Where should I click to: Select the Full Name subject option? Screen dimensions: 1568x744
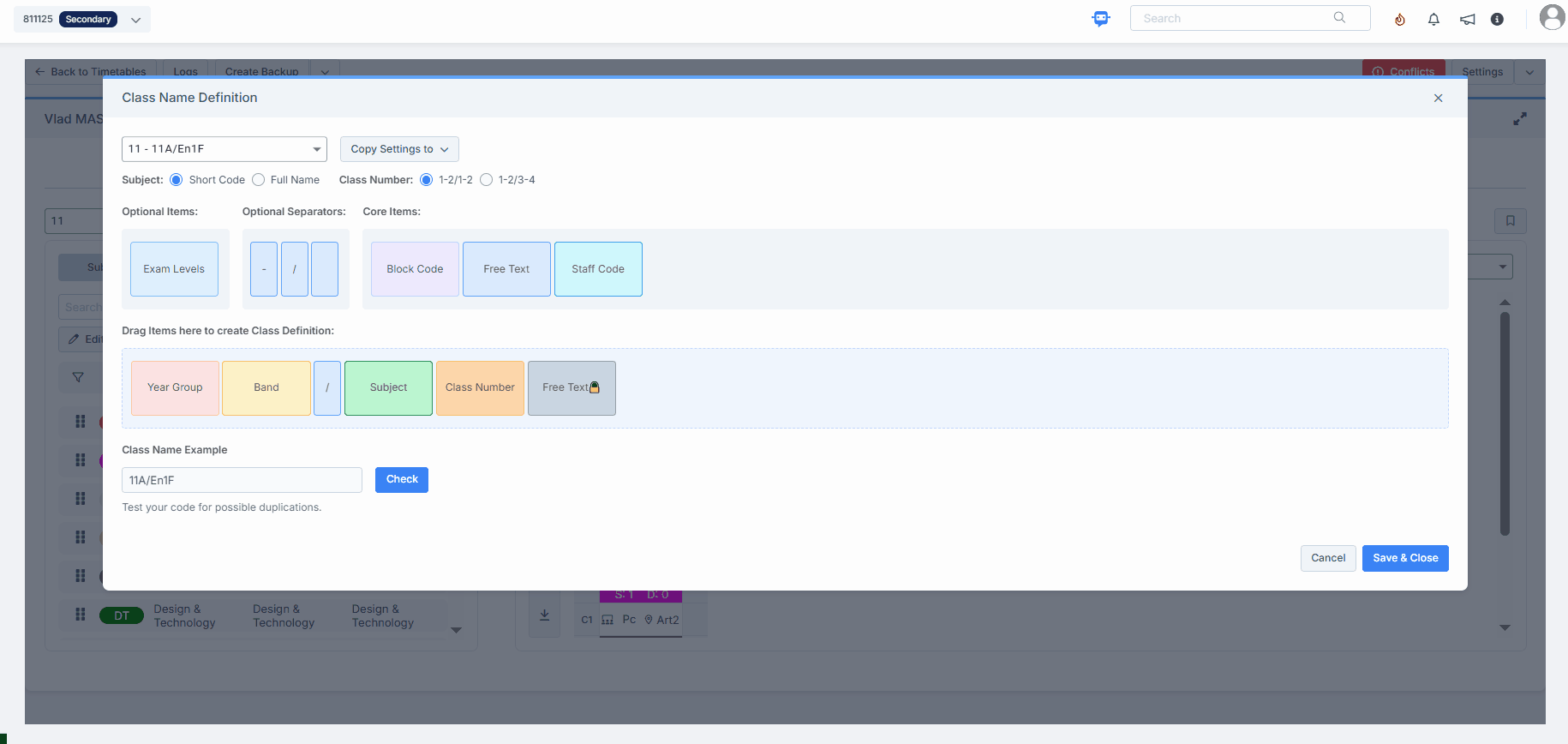(x=259, y=180)
